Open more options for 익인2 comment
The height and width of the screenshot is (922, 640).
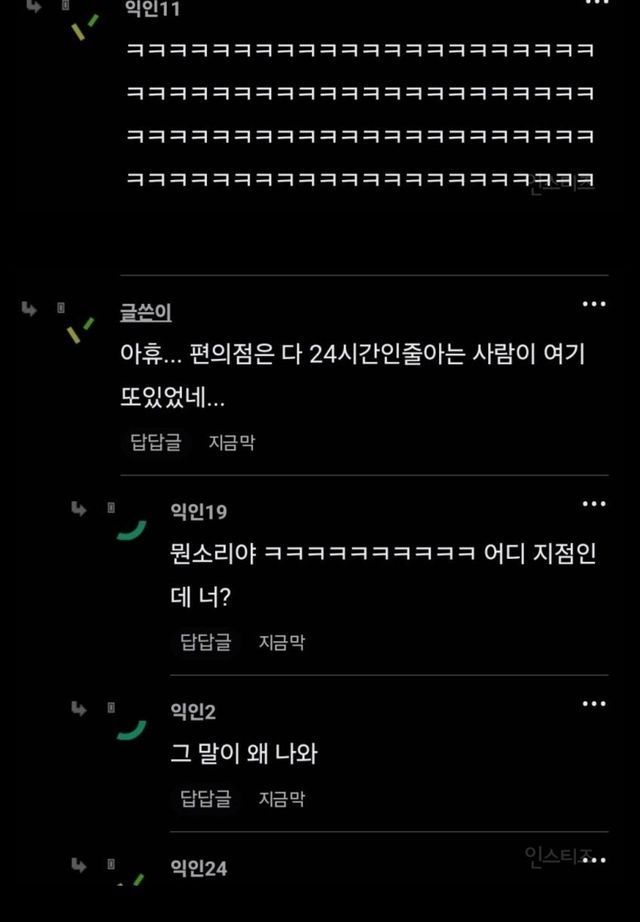coord(594,704)
